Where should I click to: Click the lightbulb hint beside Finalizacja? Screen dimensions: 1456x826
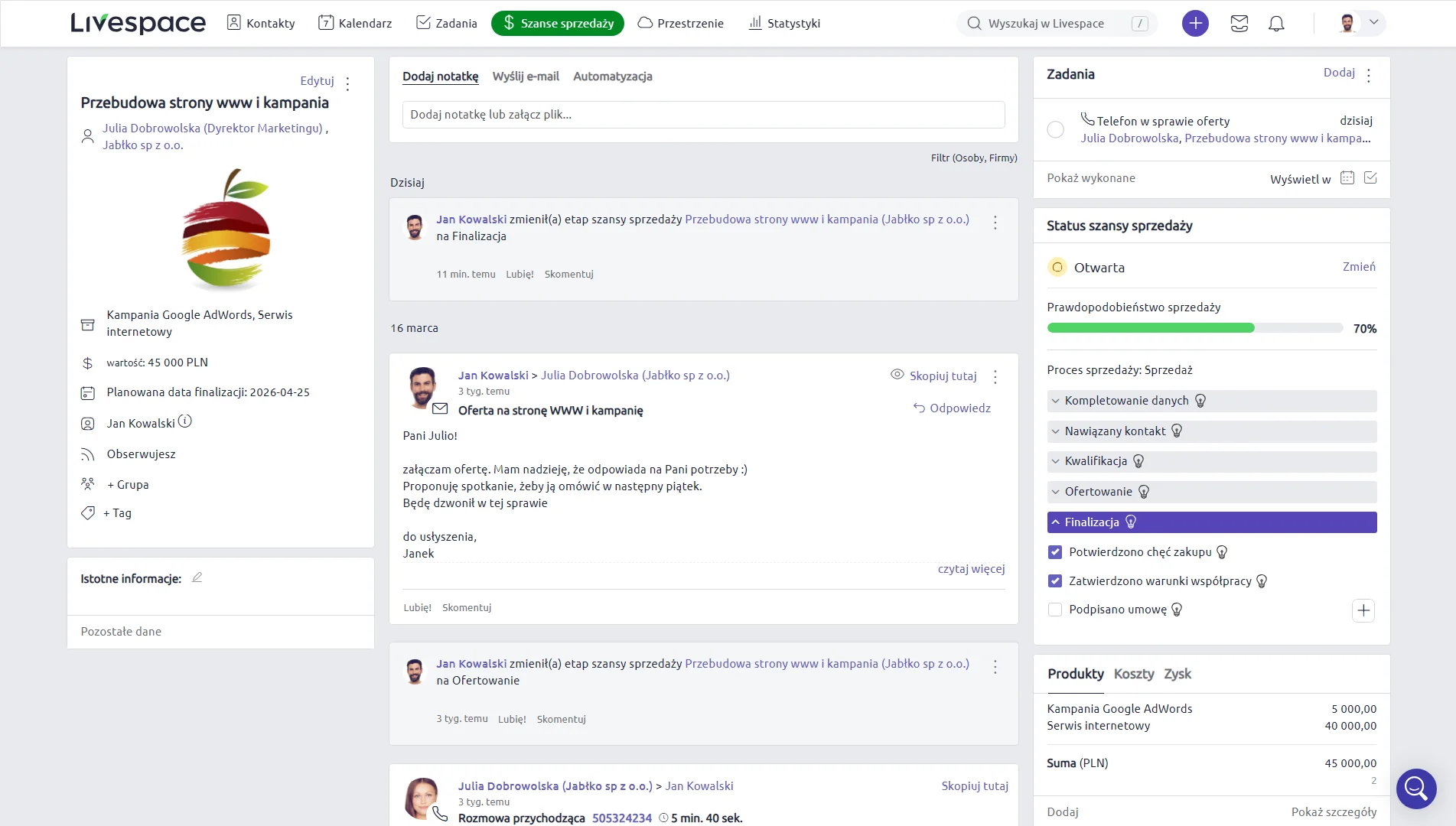[x=1132, y=522]
